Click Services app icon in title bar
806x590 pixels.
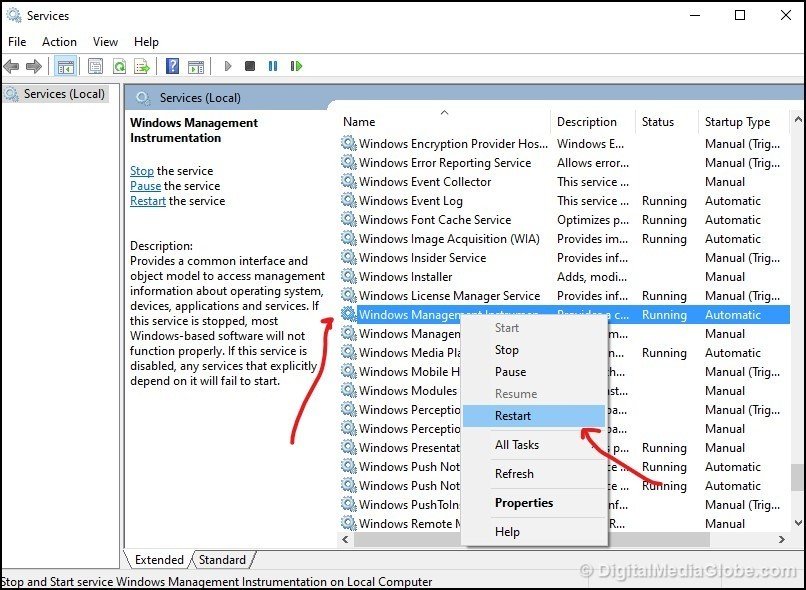click(x=13, y=15)
